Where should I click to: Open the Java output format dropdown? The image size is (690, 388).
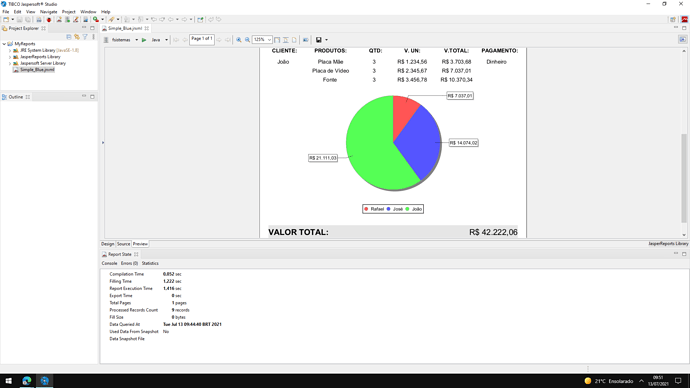(x=166, y=40)
